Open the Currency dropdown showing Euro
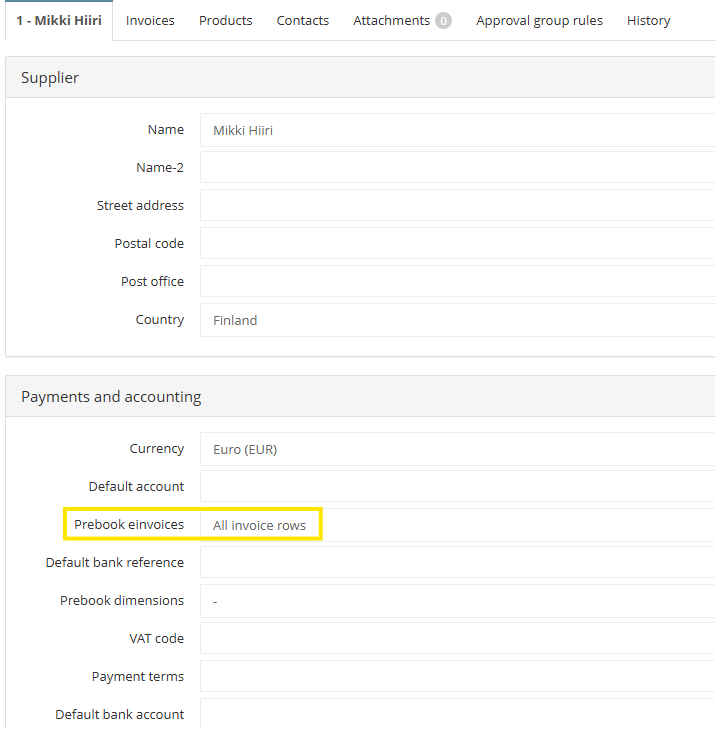 pos(457,449)
